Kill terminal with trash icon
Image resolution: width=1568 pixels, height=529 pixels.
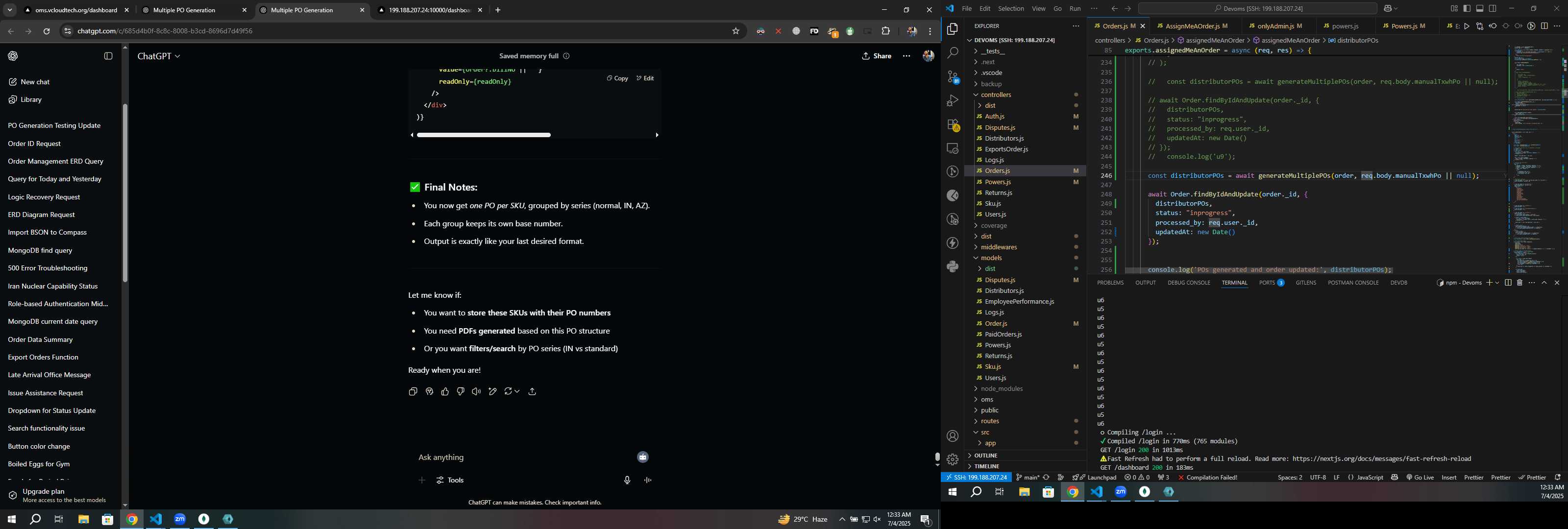point(1519,283)
